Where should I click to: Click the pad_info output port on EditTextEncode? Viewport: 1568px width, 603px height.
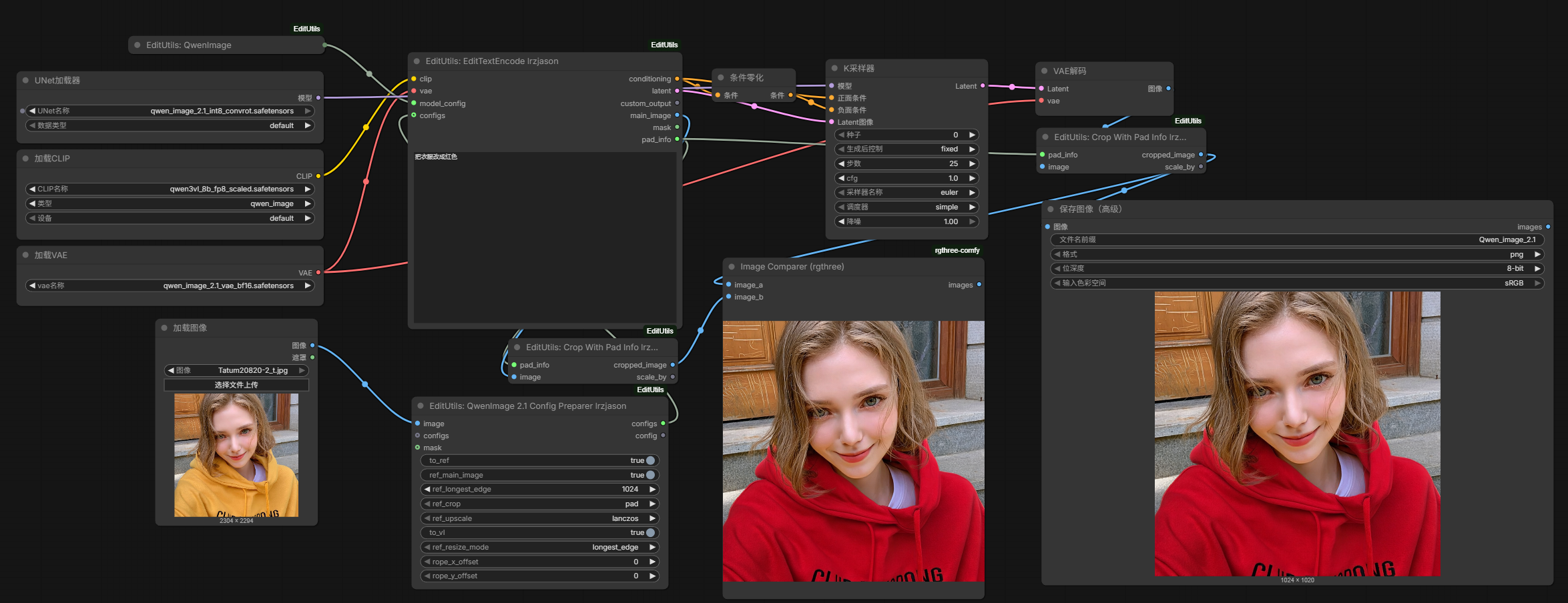point(677,139)
